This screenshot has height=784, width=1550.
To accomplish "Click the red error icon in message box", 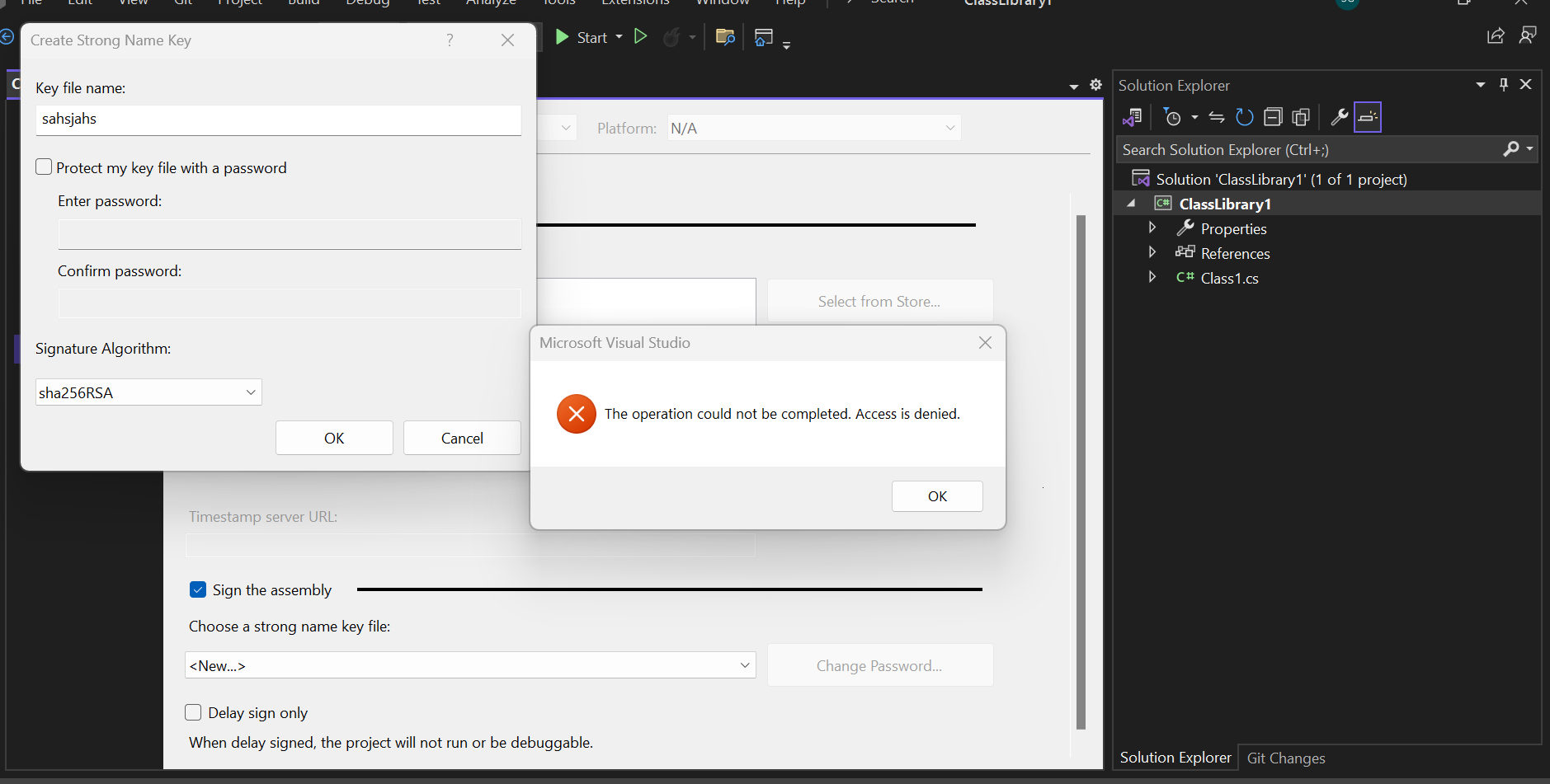I will tap(577, 414).
